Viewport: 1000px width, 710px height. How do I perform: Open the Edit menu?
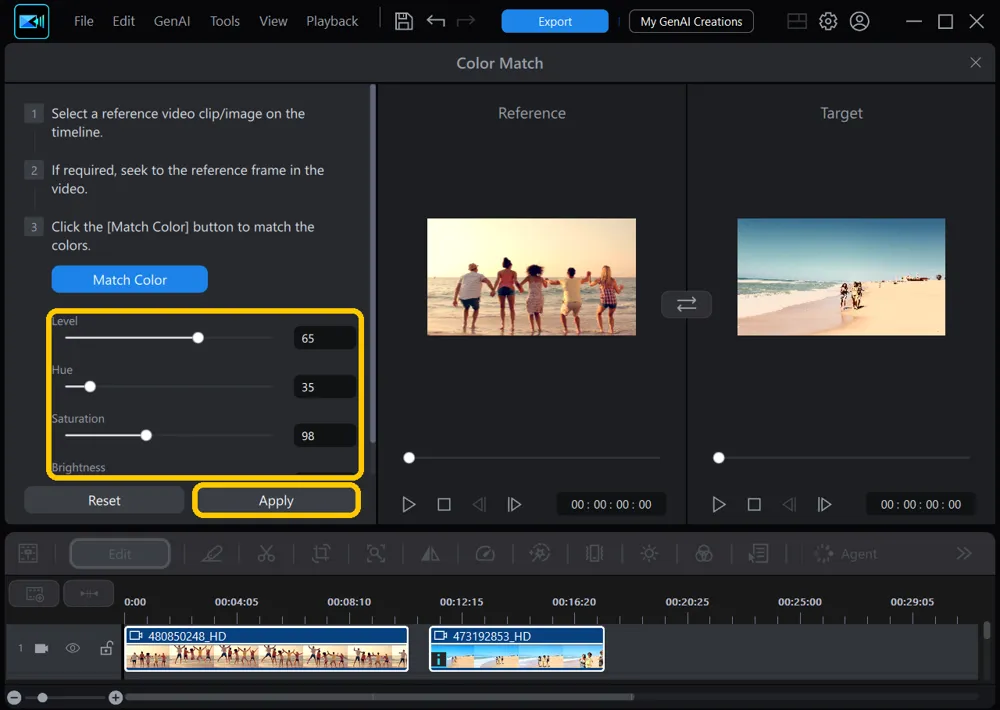coord(123,21)
